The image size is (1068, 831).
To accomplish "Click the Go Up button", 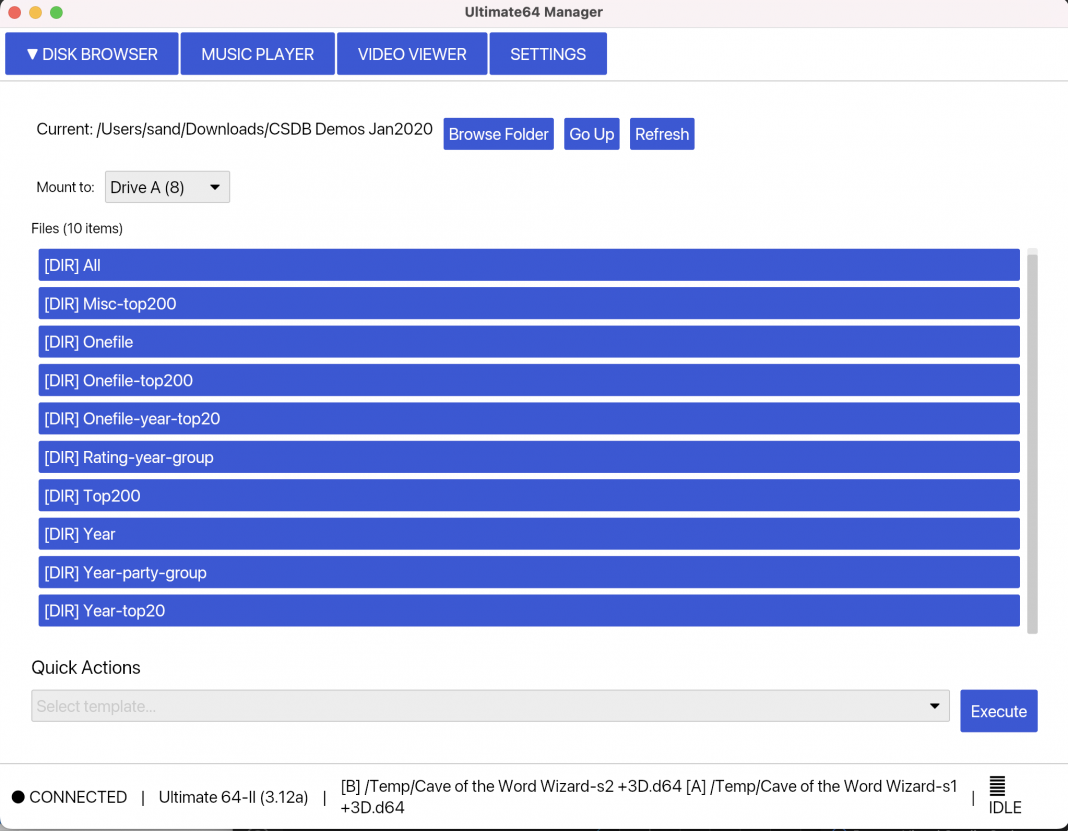I will pyautogui.click(x=592, y=134).
